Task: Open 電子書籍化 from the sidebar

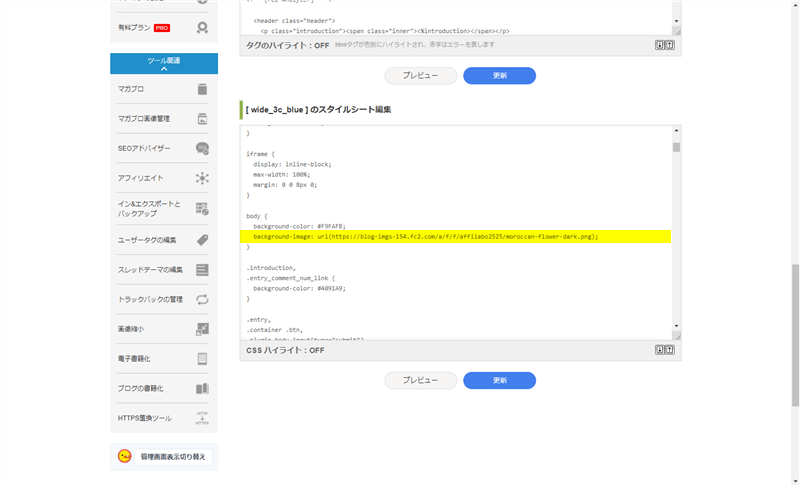Action: 164,359
